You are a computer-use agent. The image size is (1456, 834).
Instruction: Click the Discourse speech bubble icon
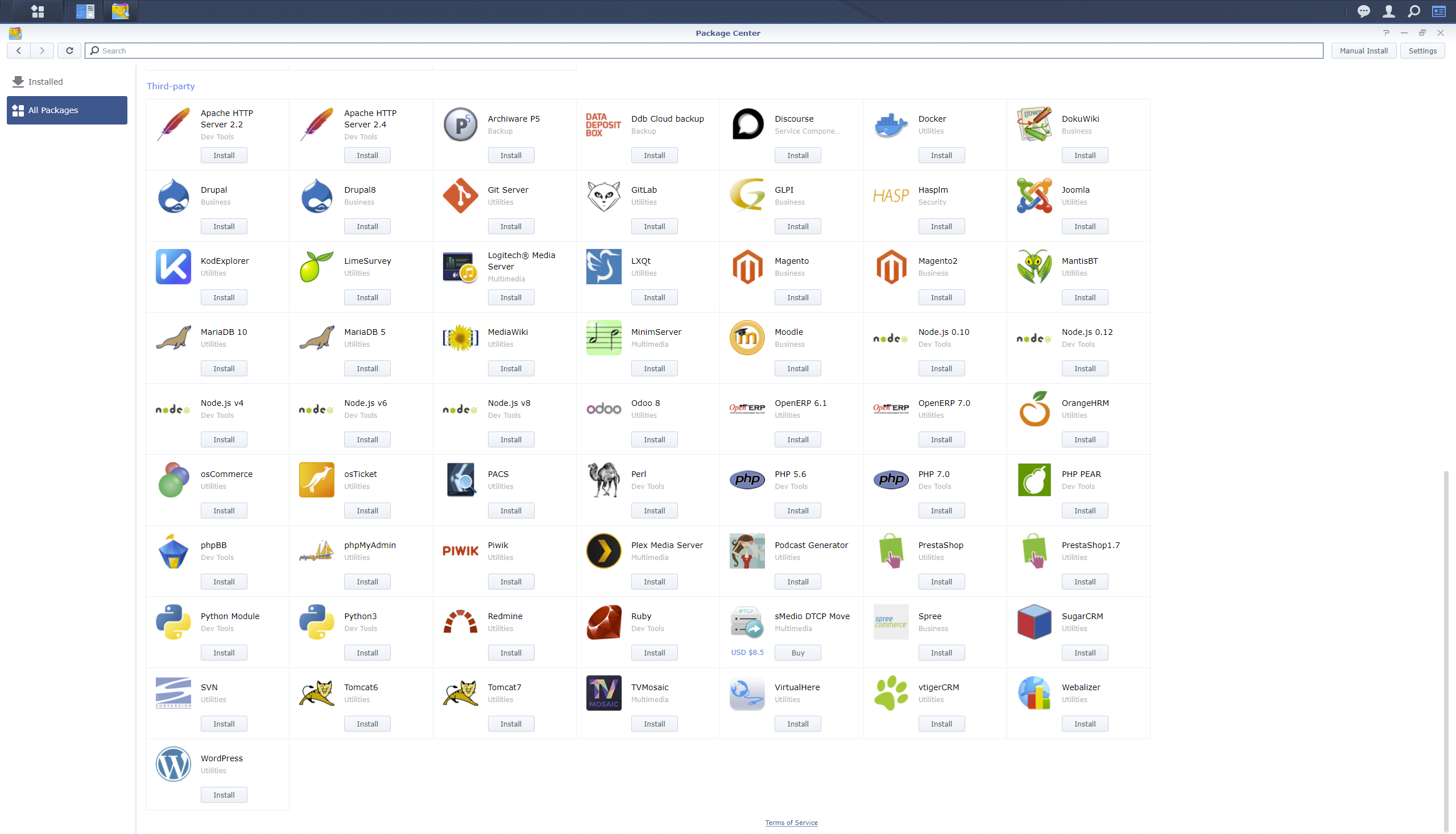[x=747, y=125]
